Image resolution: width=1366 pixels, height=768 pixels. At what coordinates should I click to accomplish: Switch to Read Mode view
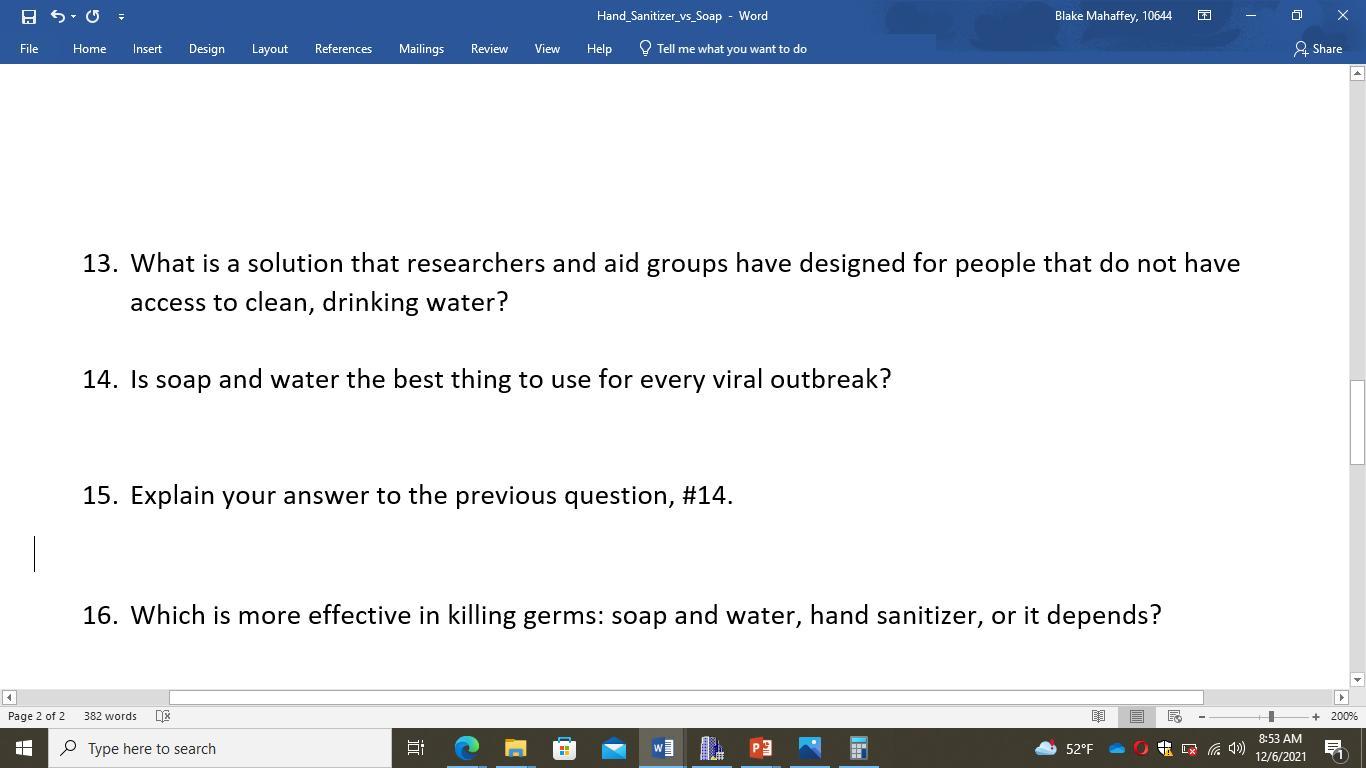(x=1098, y=716)
